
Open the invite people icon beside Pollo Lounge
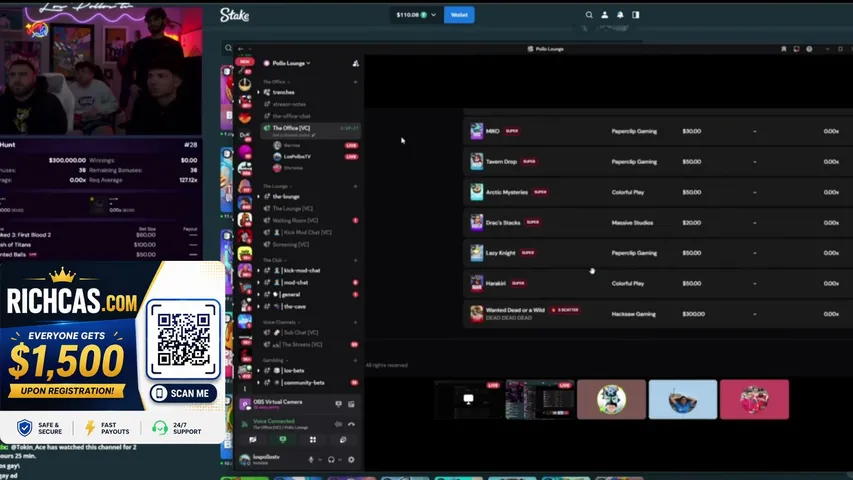355,64
